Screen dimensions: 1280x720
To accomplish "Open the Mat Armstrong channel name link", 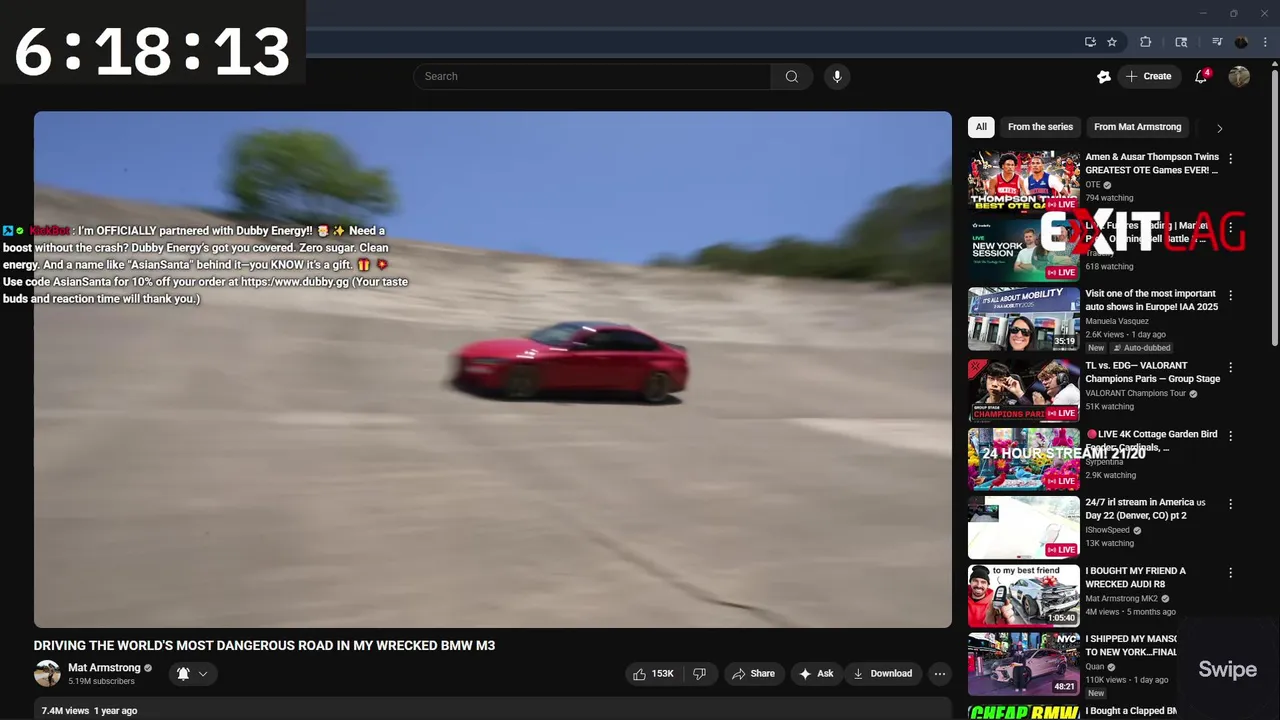I will [x=104, y=667].
